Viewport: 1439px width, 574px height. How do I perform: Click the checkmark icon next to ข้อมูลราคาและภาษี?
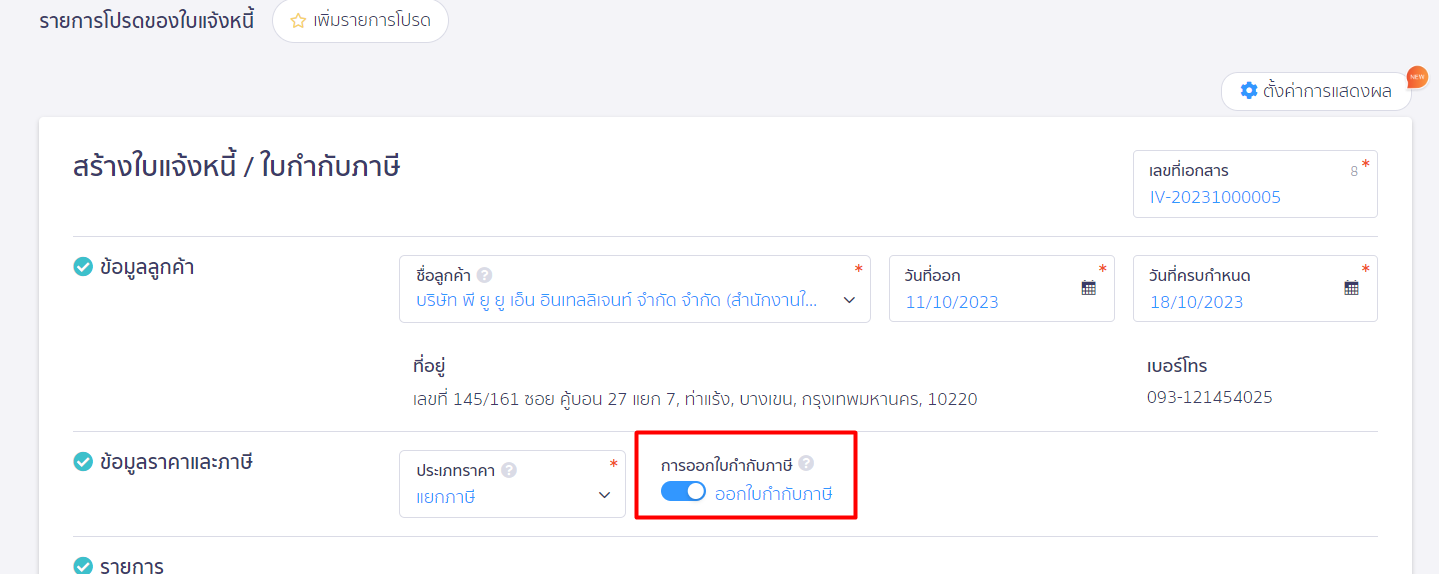click(x=84, y=462)
